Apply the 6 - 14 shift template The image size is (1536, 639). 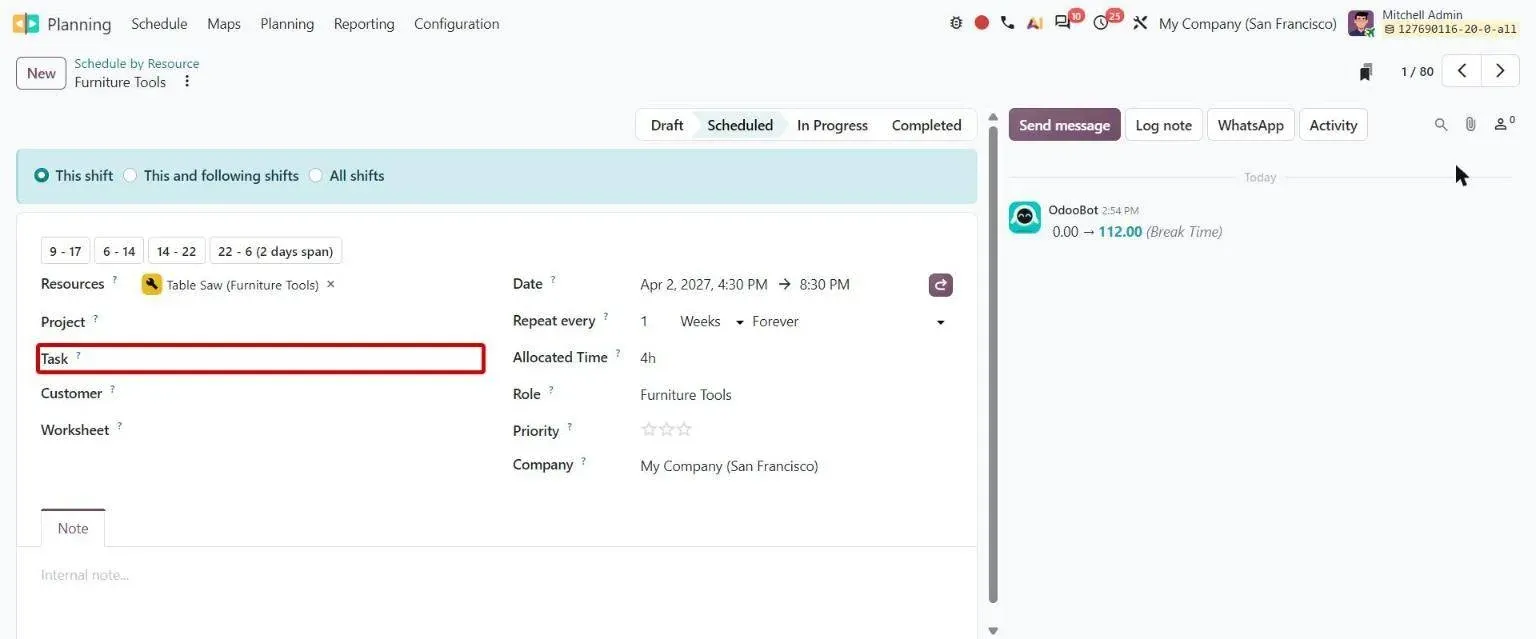(x=119, y=251)
